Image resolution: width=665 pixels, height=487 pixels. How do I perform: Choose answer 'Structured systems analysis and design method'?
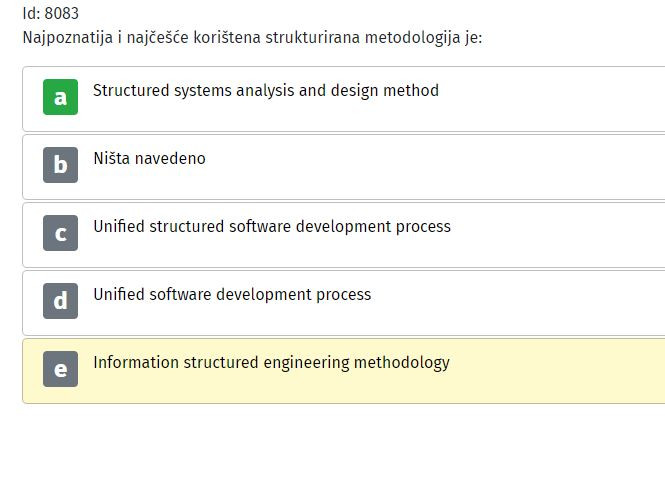(265, 90)
